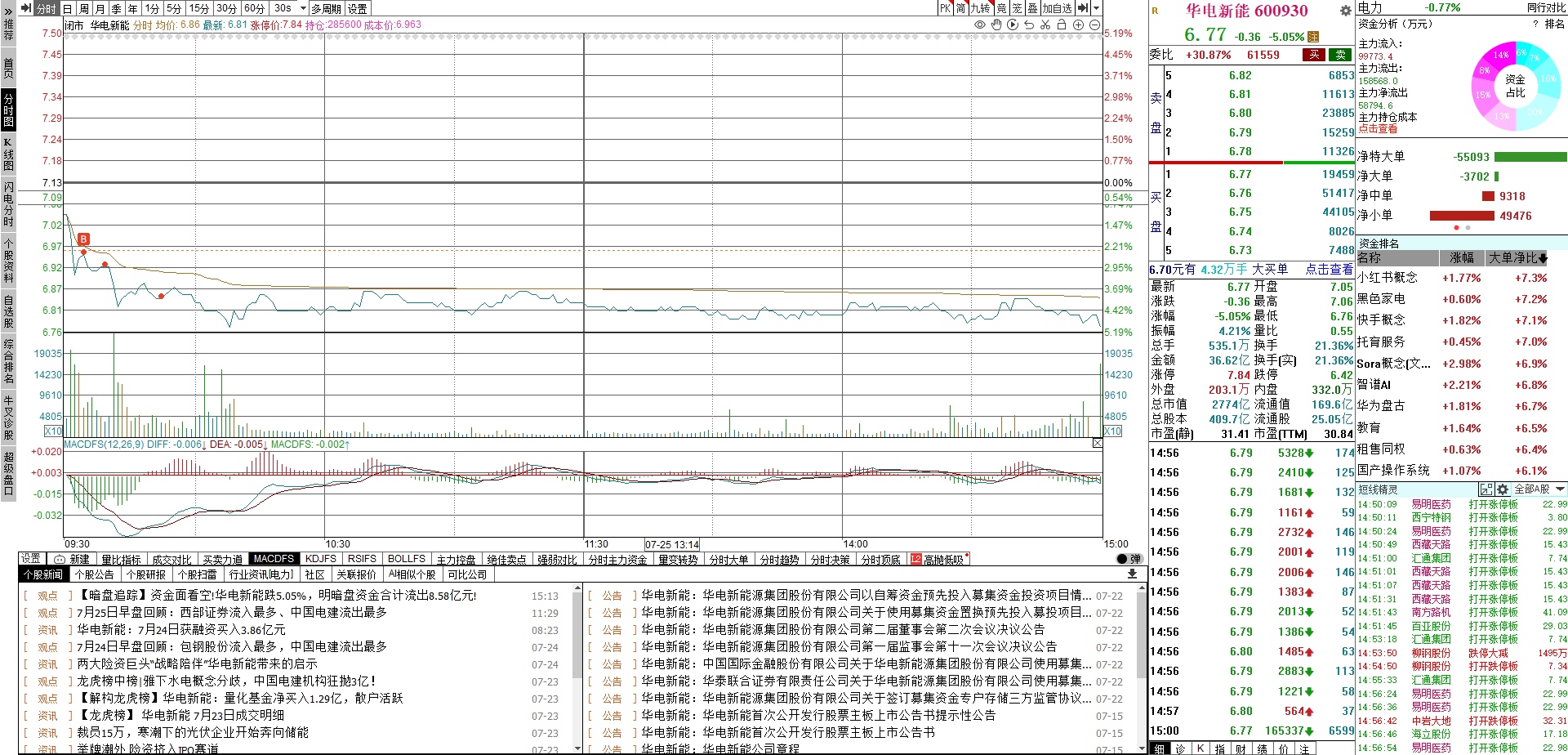
Task: Click the eye icon next to 新建
Action: point(59,560)
